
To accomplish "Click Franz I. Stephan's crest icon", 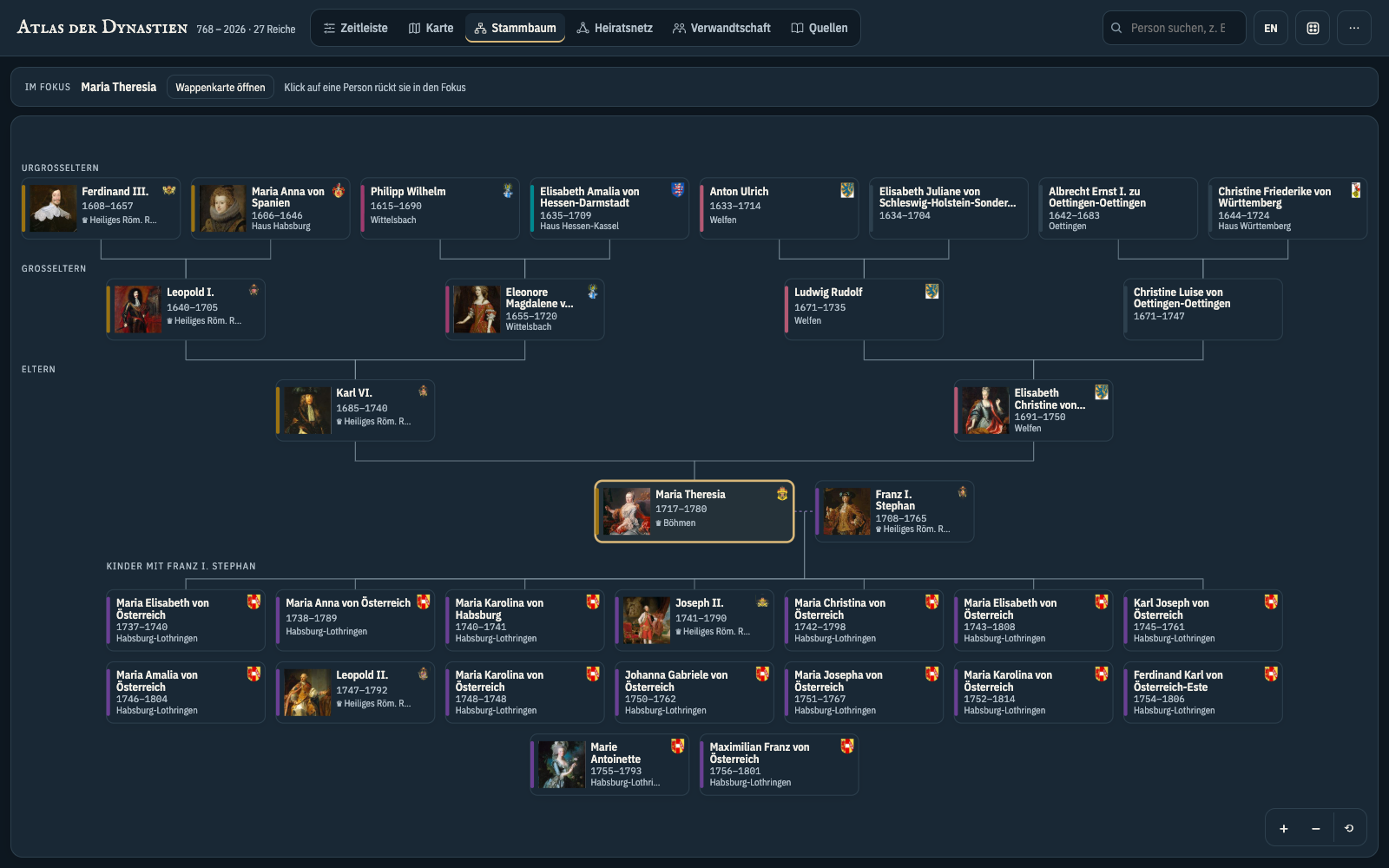I will [962, 492].
